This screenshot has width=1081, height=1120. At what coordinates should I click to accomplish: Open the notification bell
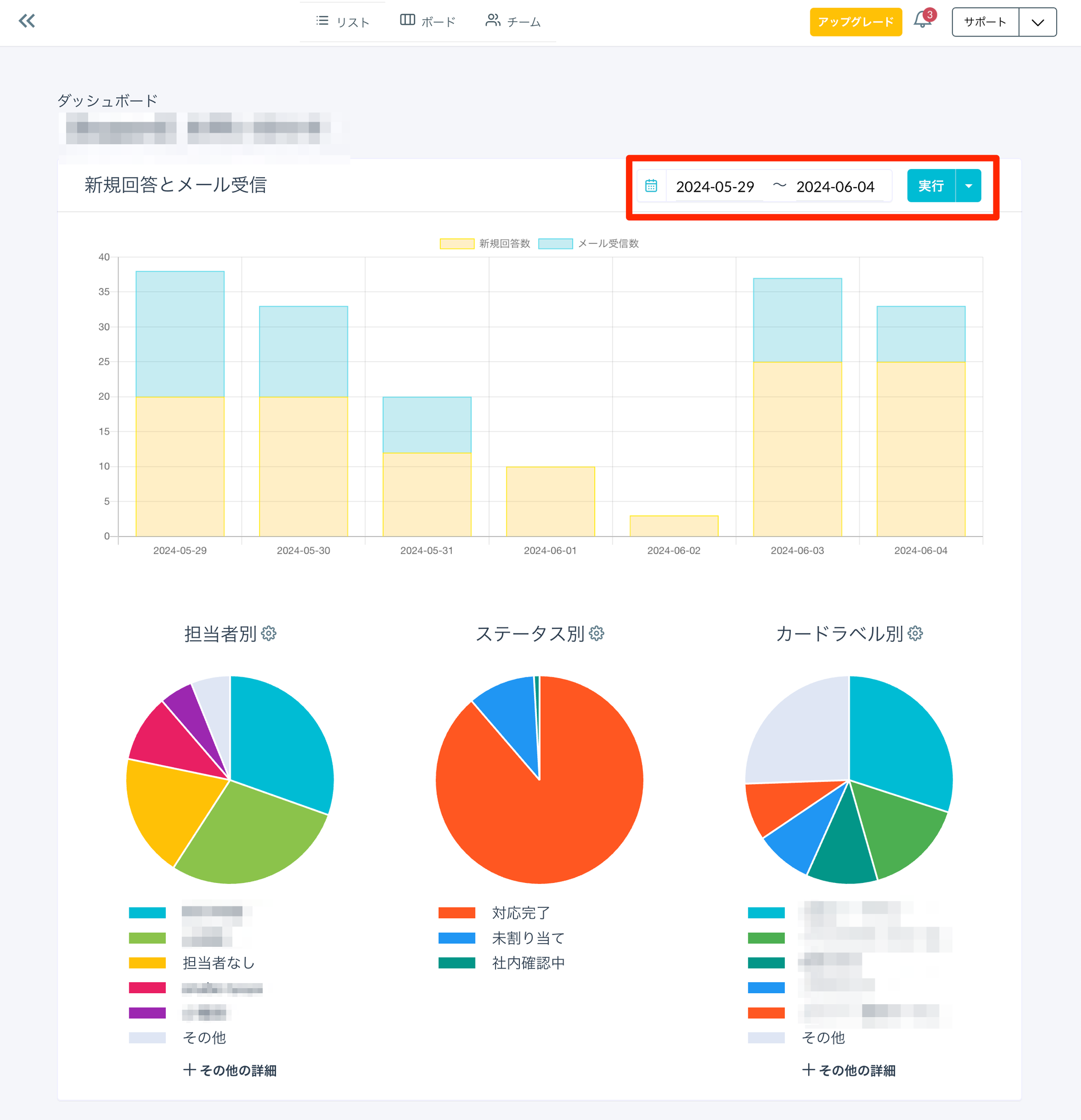[922, 21]
